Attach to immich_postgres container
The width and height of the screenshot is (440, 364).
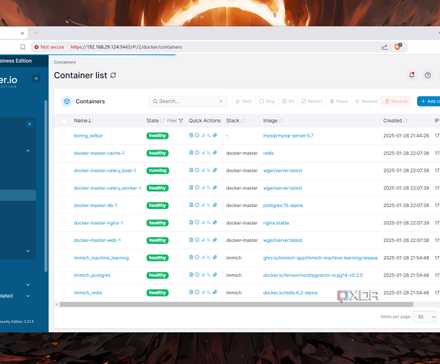[215, 275]
